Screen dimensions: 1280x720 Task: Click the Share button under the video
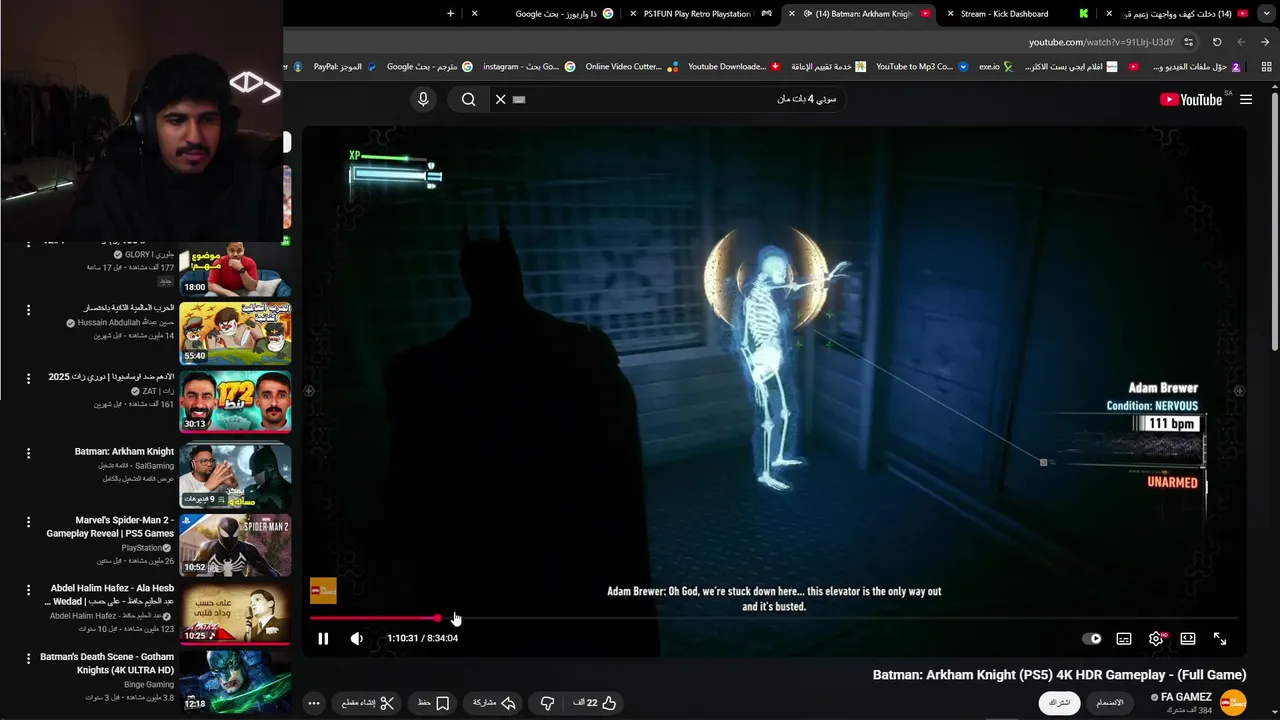coord(493,703)
